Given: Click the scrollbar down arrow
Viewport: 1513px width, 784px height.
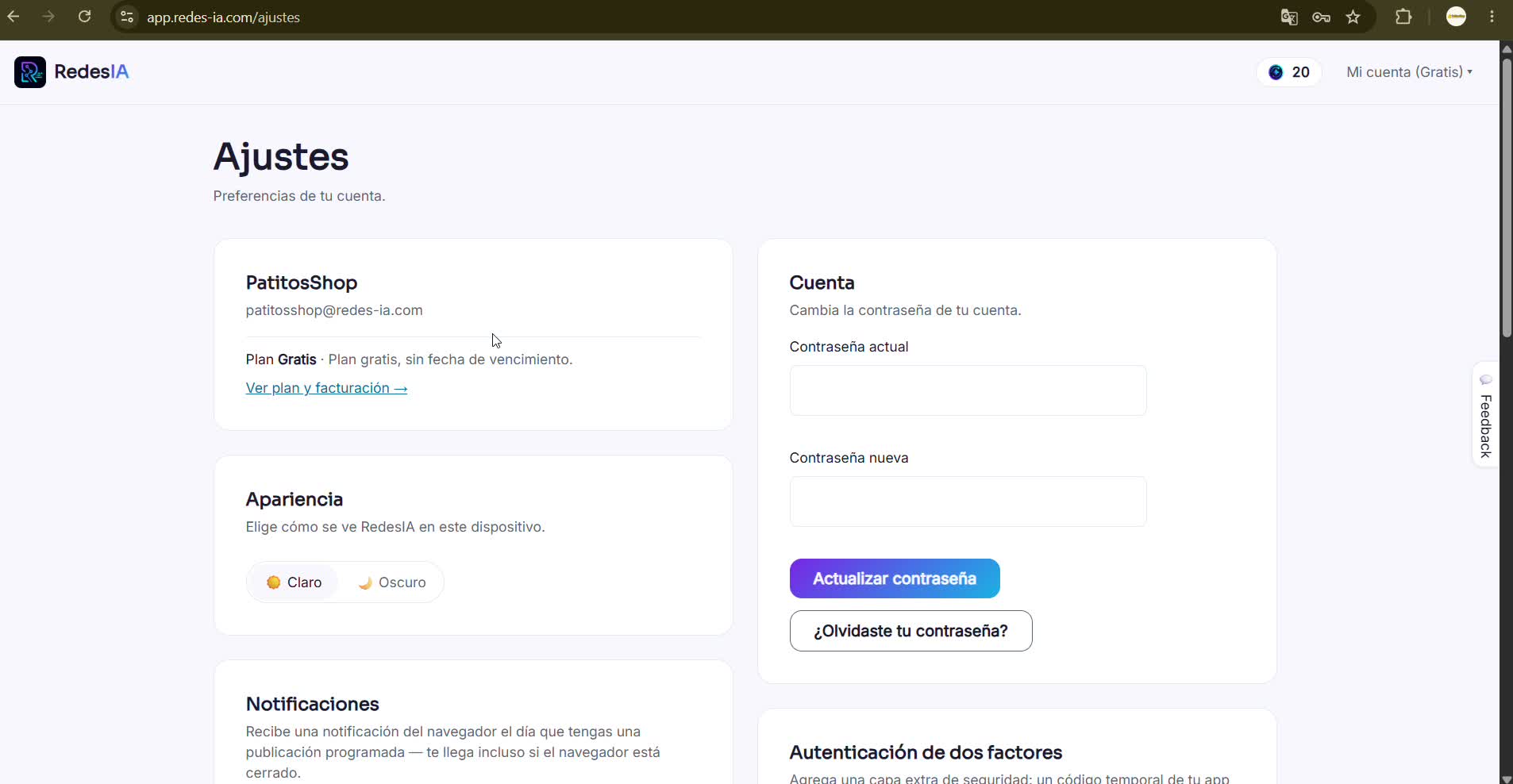Looking at the screenshot, I should coord(1506,778).
